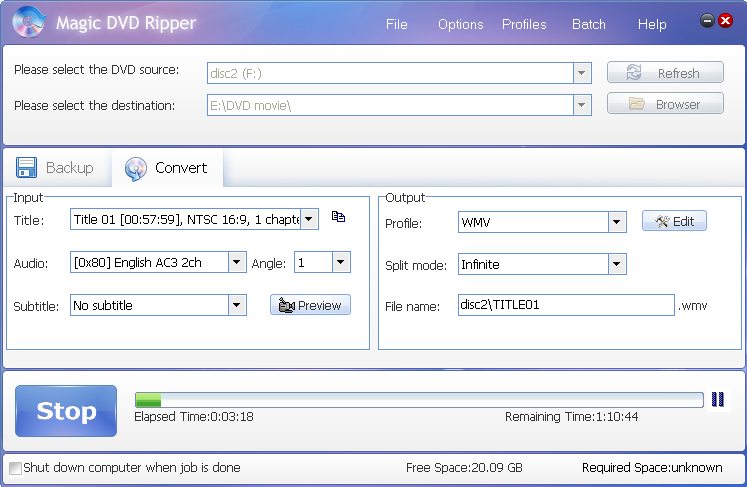Switch to the Convert tab
Image resolution: width=747 pixels, height=487 pixels.
[167, 168]
